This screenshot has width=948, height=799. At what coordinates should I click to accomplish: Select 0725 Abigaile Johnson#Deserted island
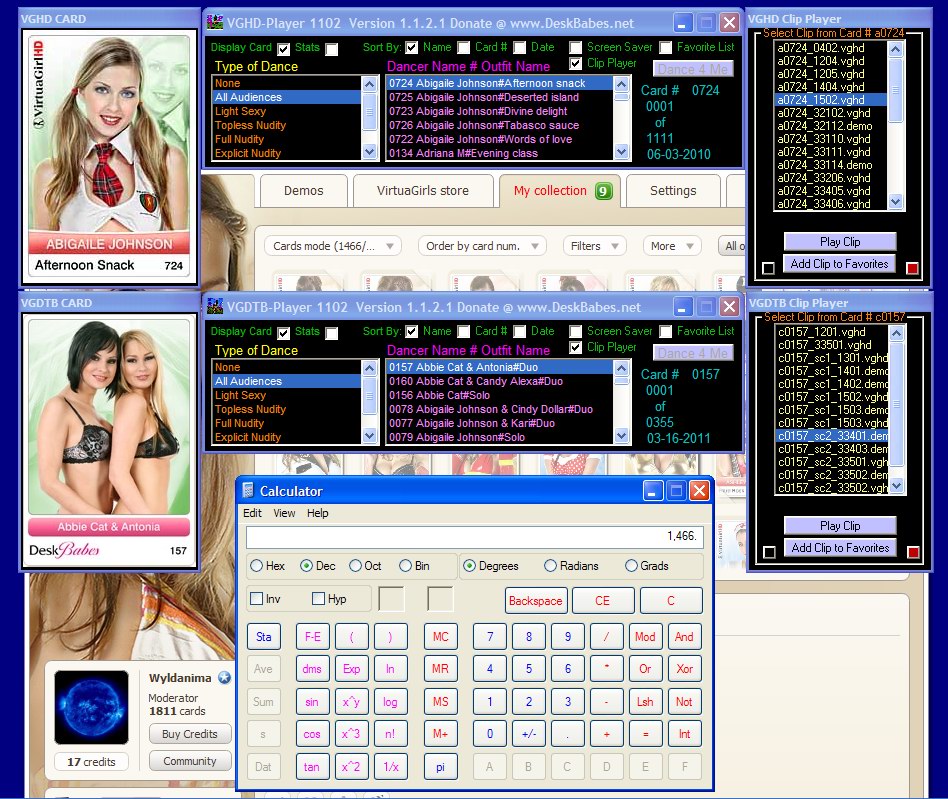click(499, 97)
